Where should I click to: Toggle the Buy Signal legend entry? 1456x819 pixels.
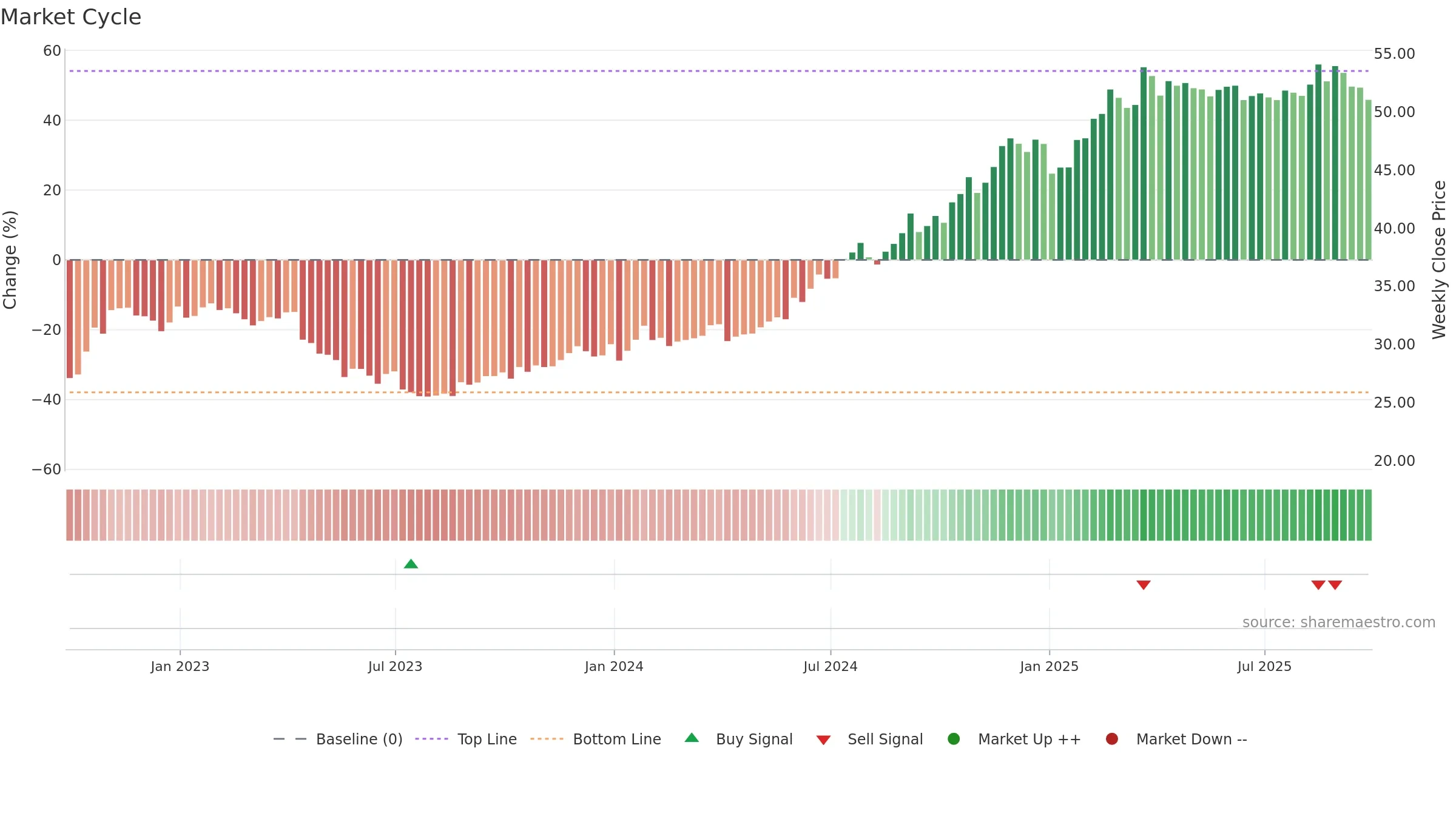point(738,739)
